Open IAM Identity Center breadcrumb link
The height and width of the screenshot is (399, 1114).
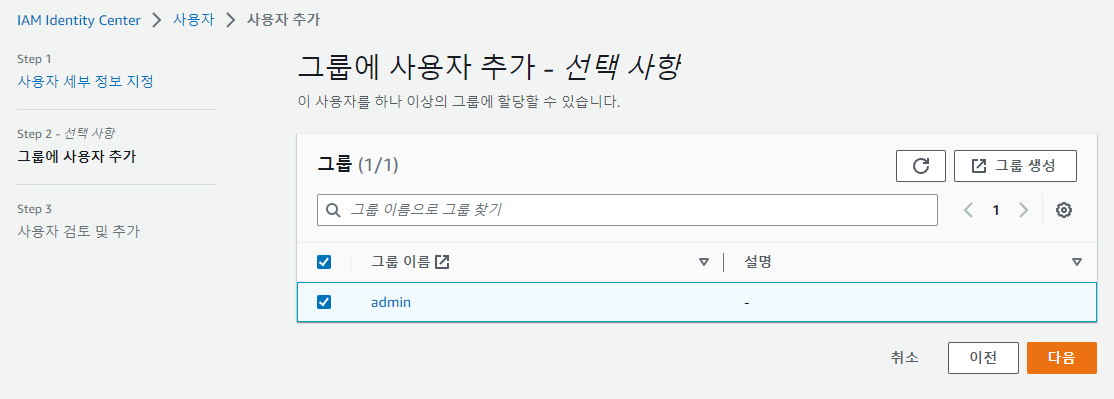click(x=79, y=20)
